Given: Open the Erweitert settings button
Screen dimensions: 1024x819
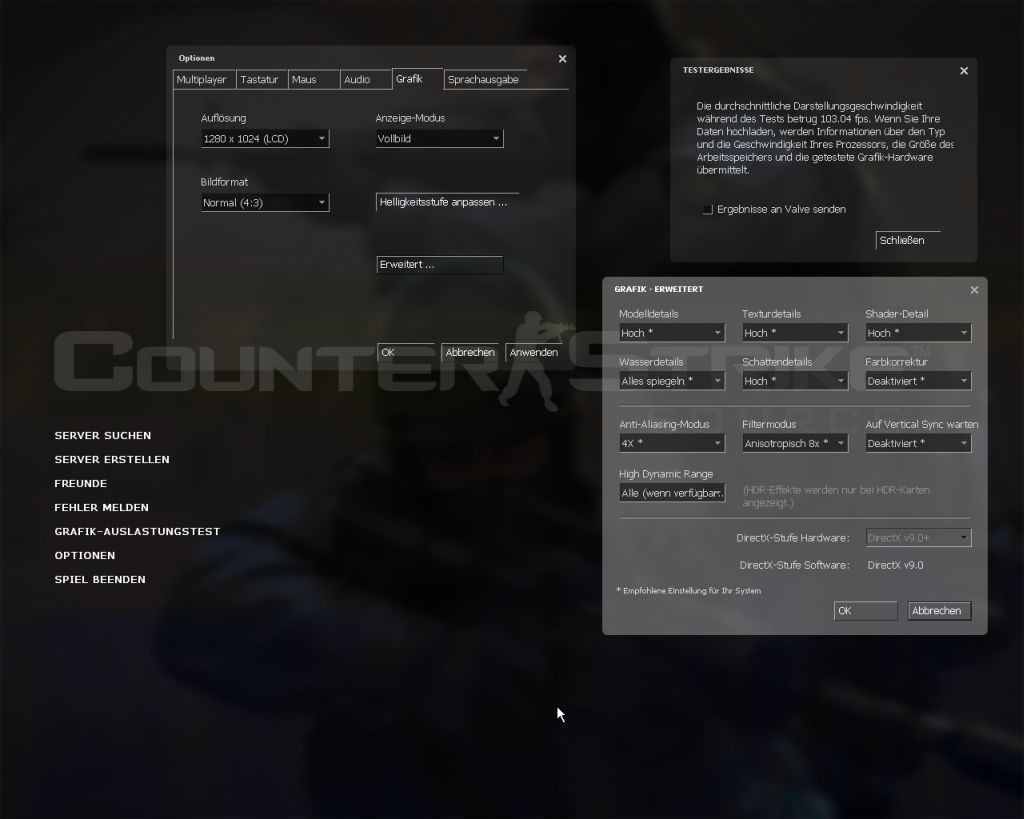Looking at the screenshot, I should (x=440, y=265).
